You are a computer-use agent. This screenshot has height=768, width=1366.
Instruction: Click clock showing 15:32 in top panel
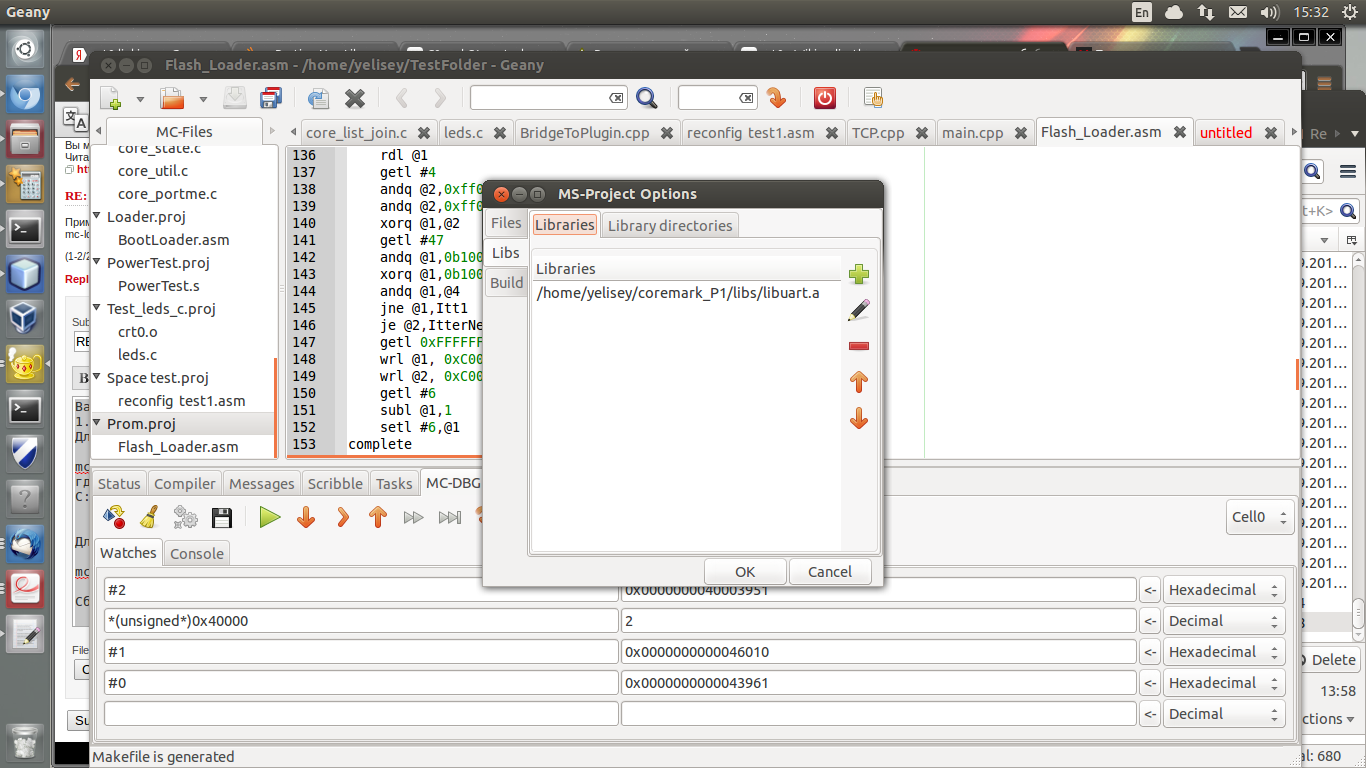(x=1309, y=12)
